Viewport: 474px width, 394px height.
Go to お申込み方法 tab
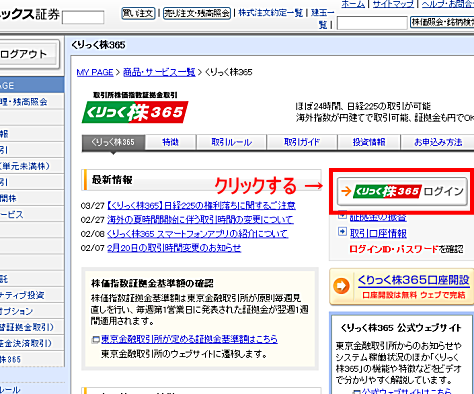click(x=438, y=142)
